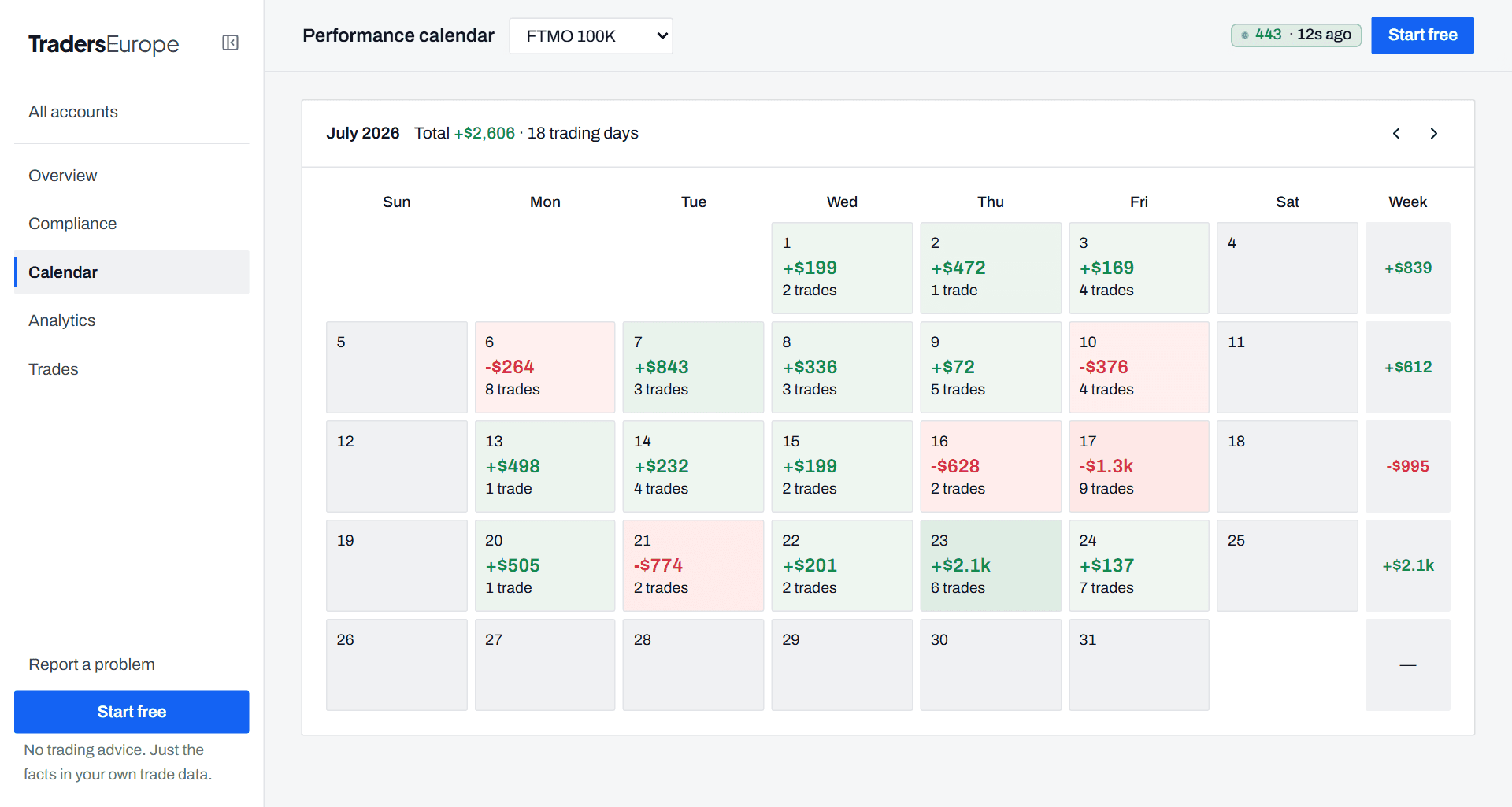This screenshot has height=807, width=1512.
Task: Click week total -$995
Action: (1408, 467)
